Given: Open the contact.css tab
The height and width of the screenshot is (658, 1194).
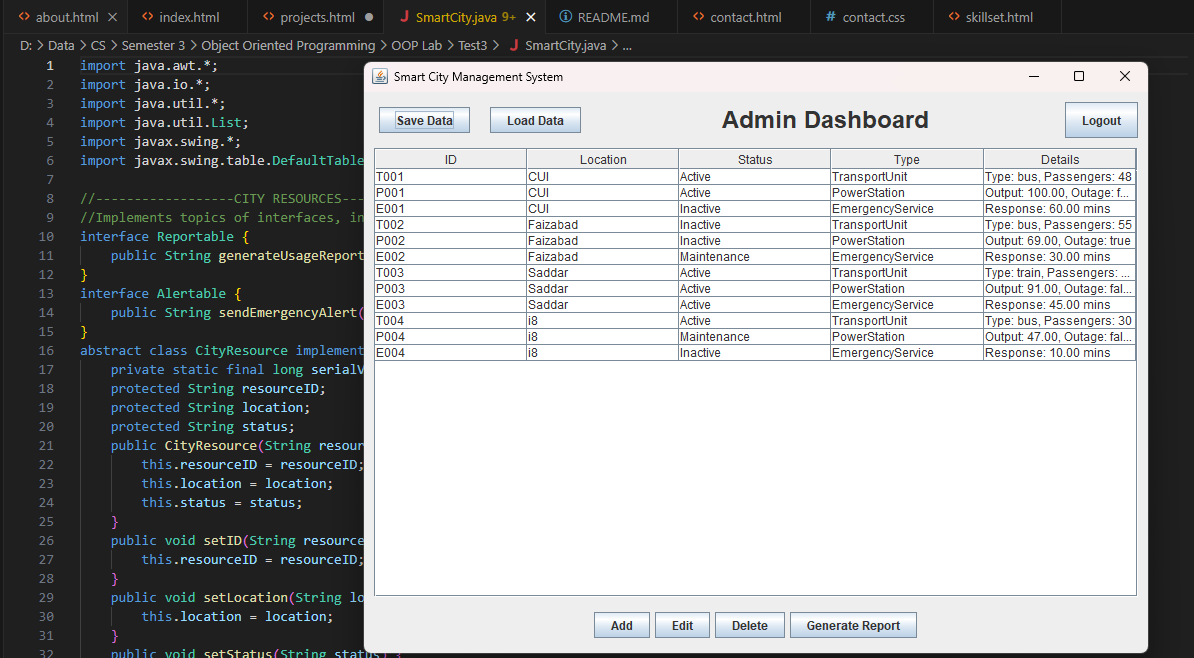Looking at the screenshot, I should [873, 17].
